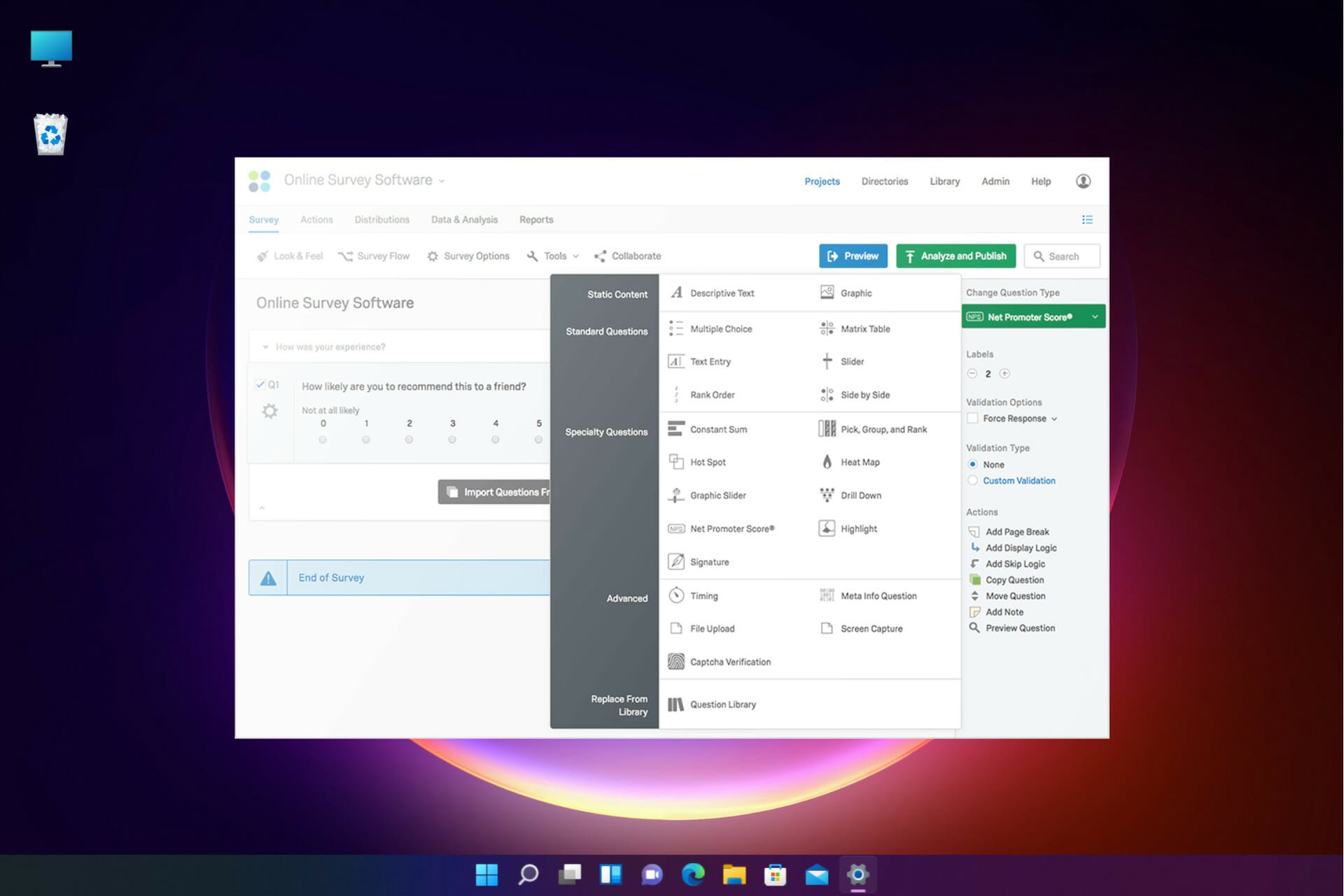Viewport: 1344px width, 896px height.
Task: Add Page Break action
Action: (x=1009, y=532)
